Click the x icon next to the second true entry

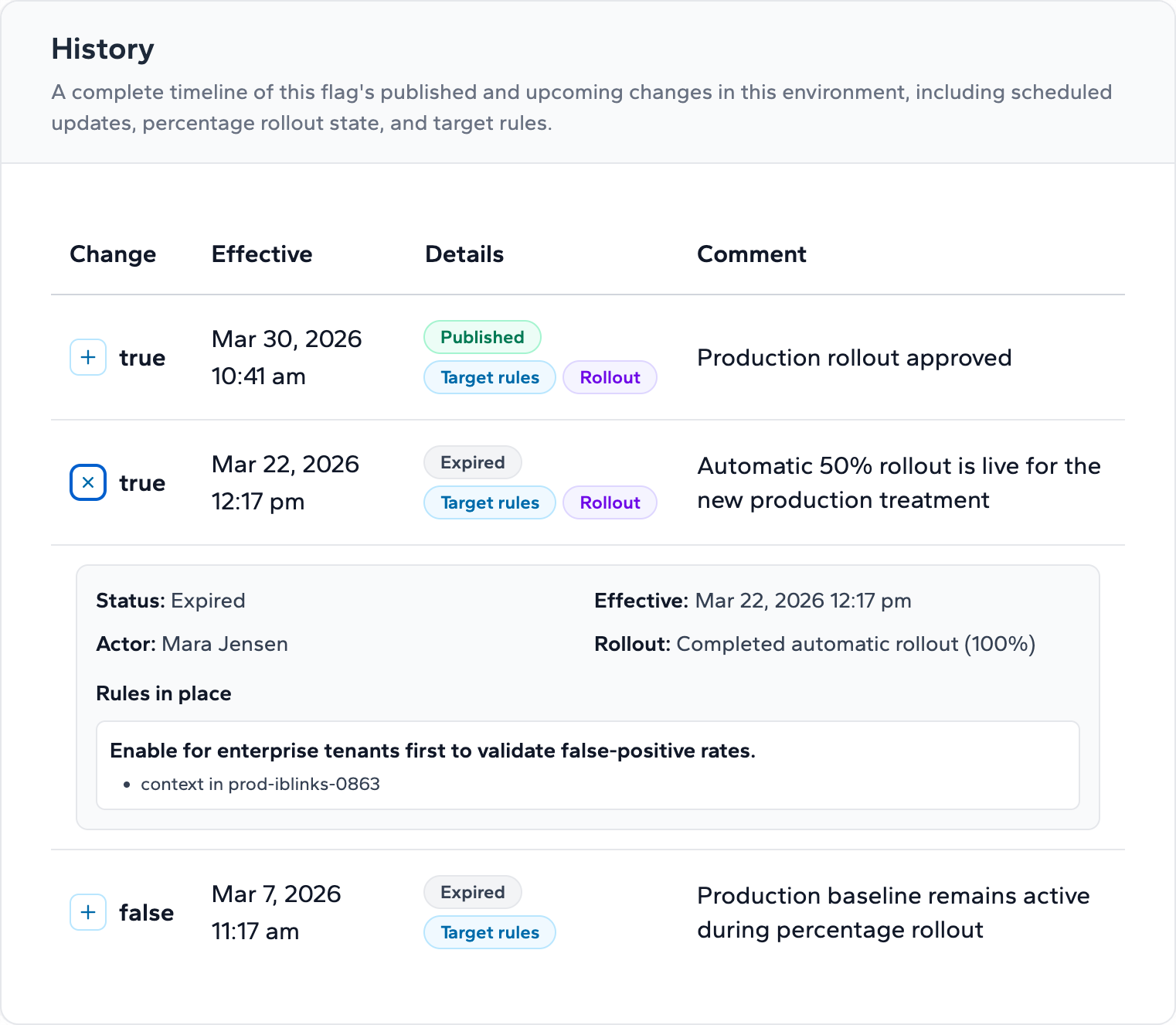pyautogui.click(x=87, y=482)
